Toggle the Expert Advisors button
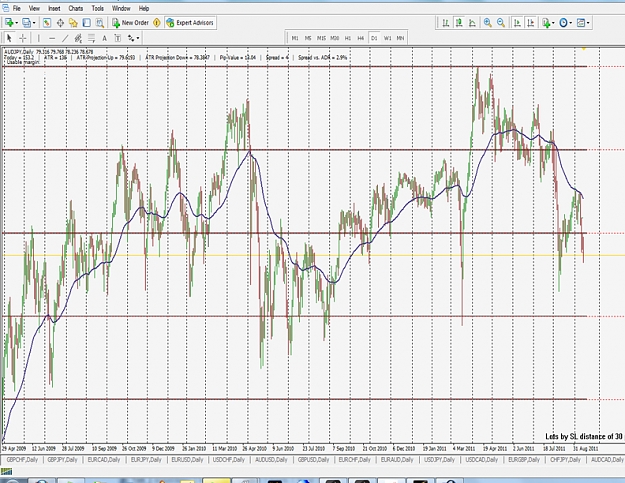Image resolution: width=625 pixels, height=483 pixels. pyautogui.click(x=190, y=23)
